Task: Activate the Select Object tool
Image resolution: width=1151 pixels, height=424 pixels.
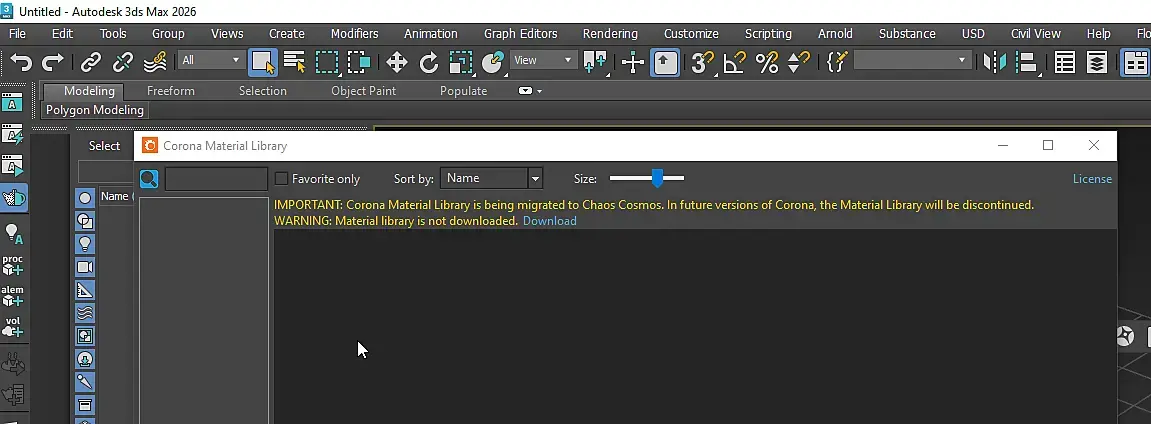Action: (263, 62)
